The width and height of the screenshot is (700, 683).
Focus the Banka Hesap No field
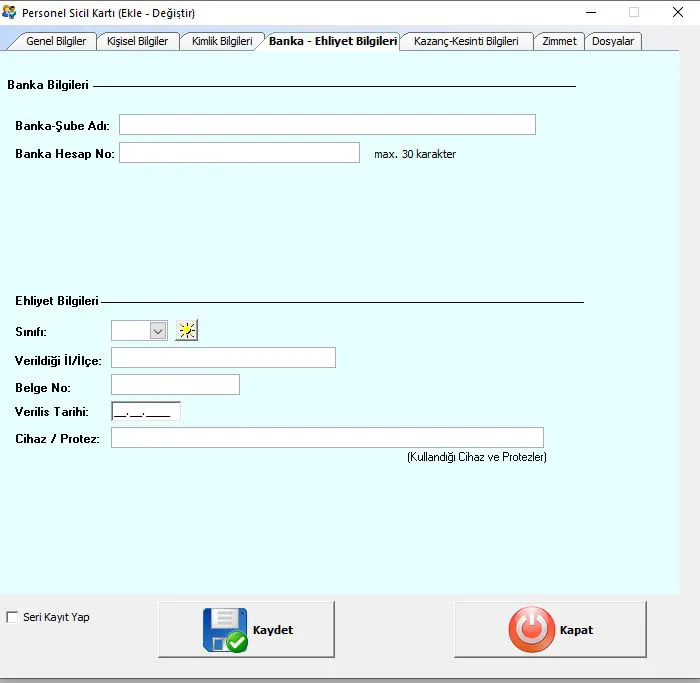[x=239, y=153]
